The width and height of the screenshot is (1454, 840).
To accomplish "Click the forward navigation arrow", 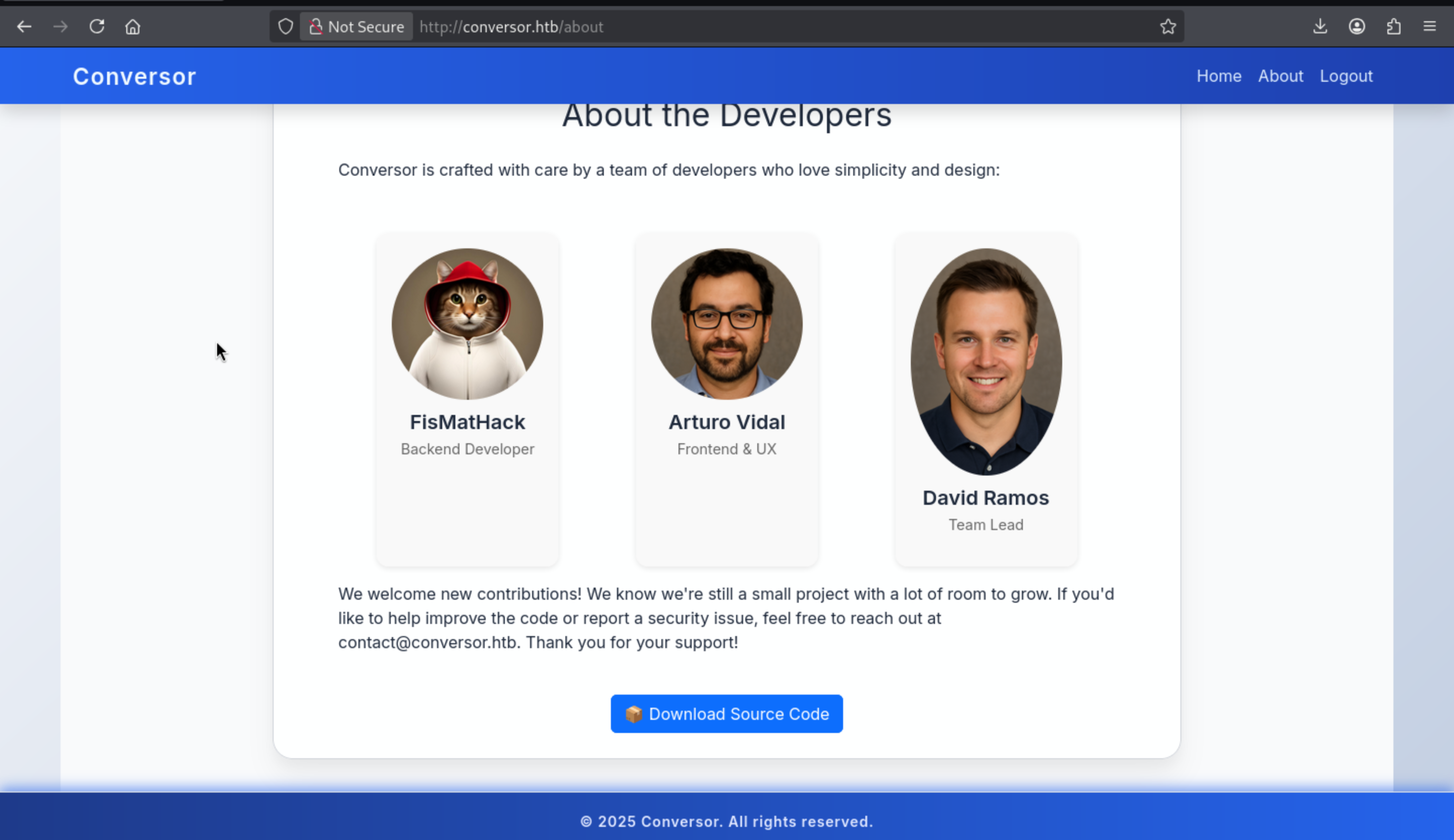I will point(60,27).
